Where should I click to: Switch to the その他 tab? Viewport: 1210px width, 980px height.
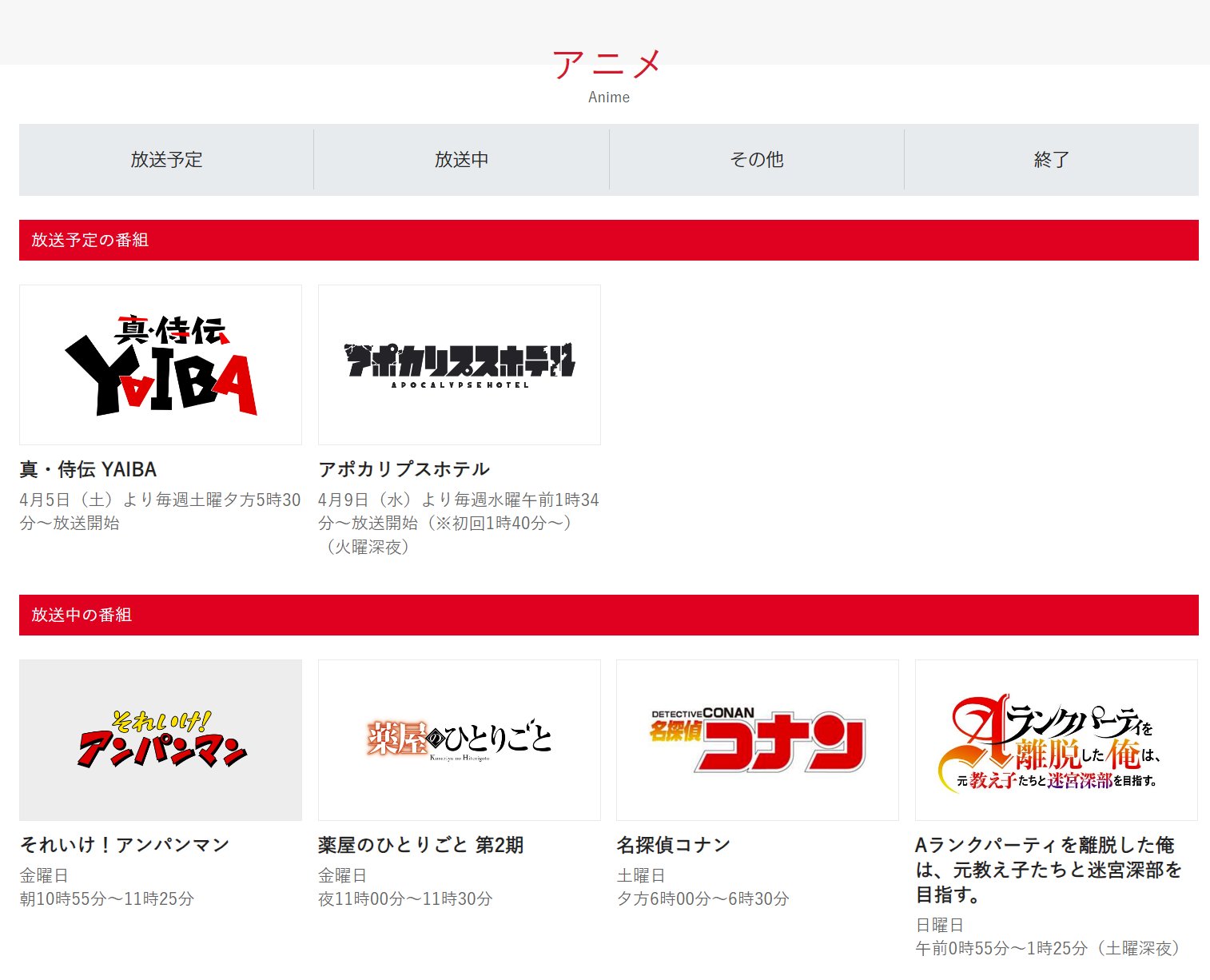tap(757, 160)
